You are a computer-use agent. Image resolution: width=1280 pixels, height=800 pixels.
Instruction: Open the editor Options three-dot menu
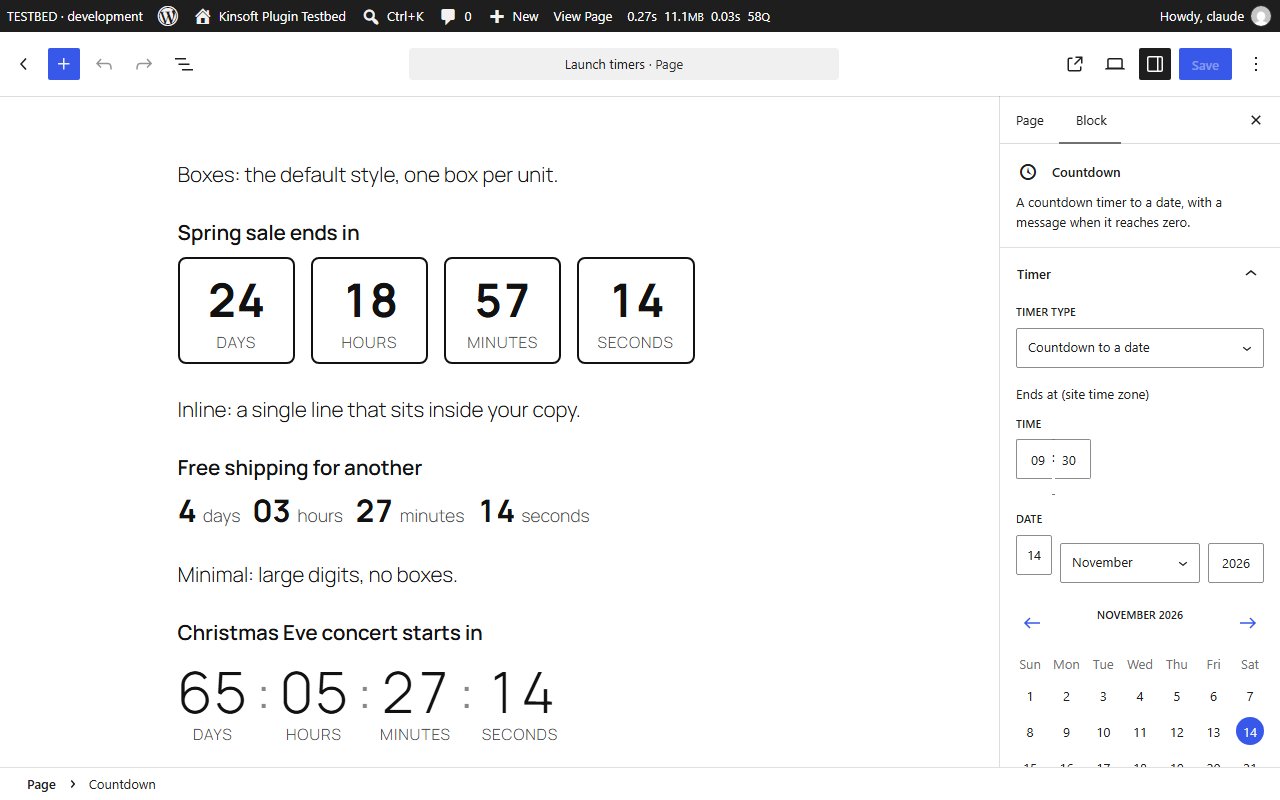click(1256, 64)
